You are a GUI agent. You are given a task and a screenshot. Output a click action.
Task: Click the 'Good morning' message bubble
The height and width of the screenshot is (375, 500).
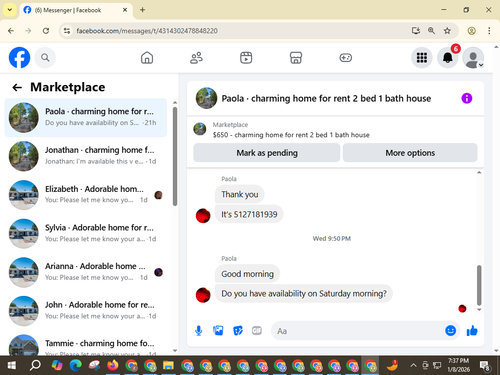tap(247, 274)
